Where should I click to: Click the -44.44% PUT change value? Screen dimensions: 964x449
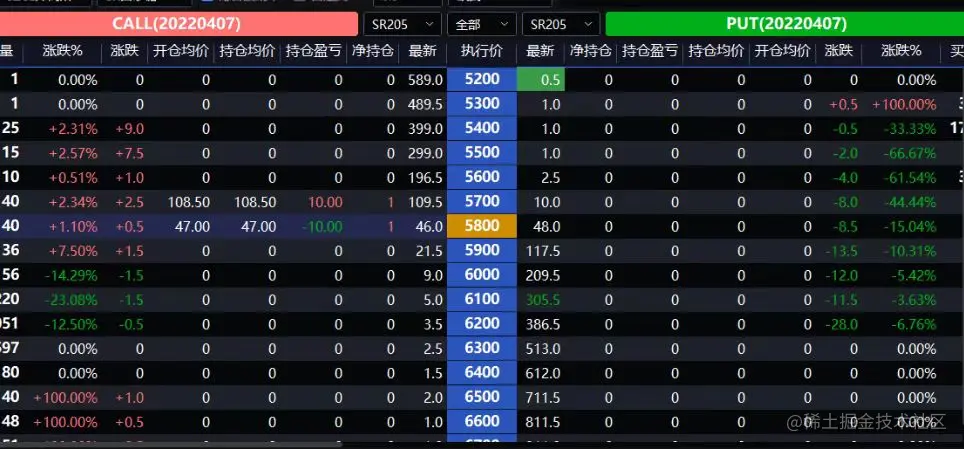[x=910, y=202]
